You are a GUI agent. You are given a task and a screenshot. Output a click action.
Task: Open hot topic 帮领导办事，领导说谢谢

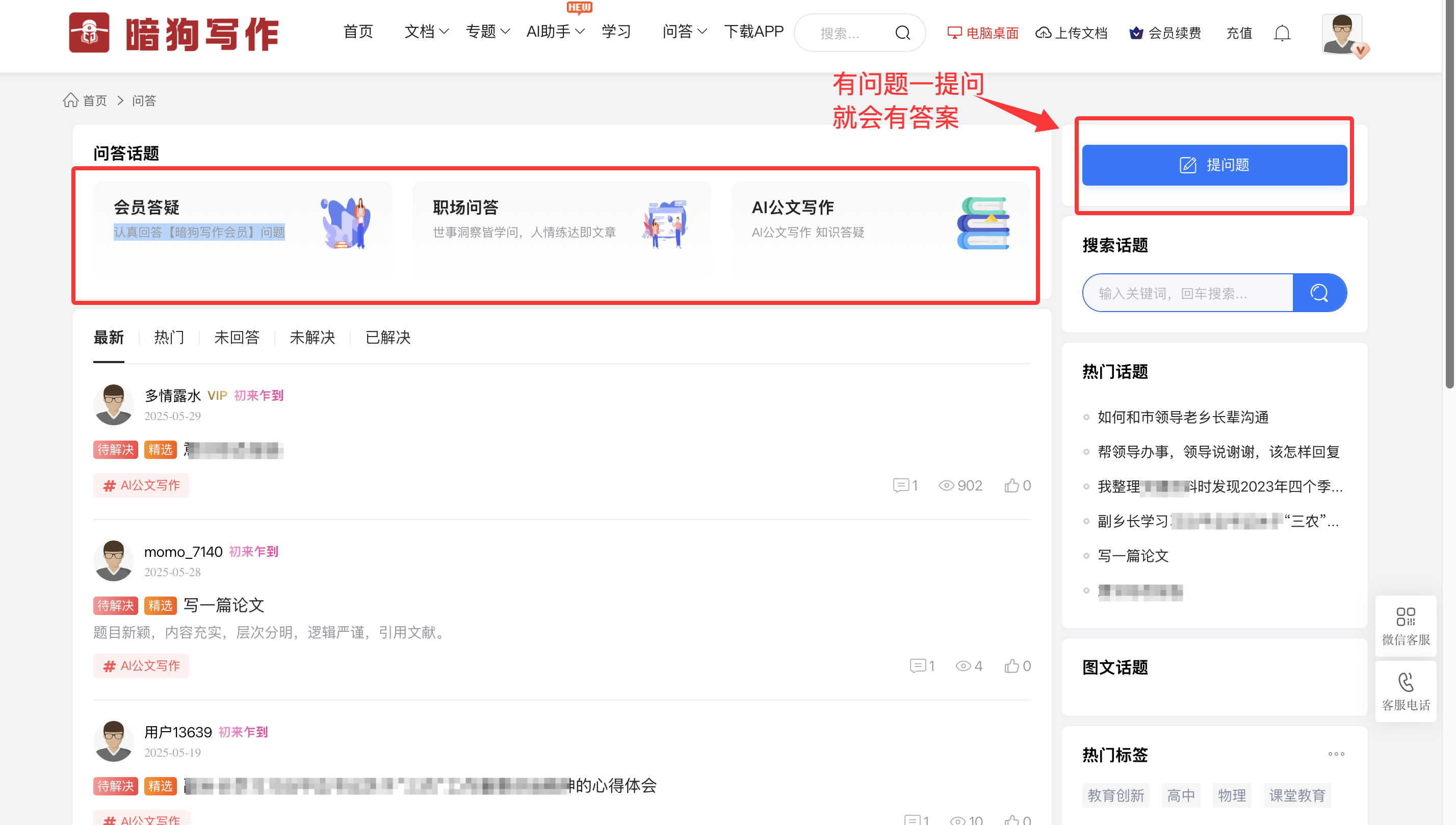1218,452
